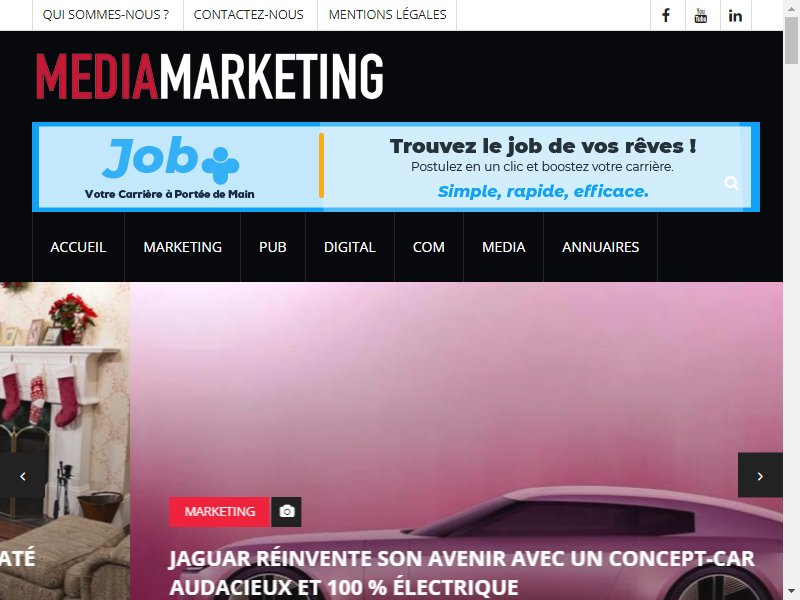Select the MEDIA menu item

coord(504,247)
